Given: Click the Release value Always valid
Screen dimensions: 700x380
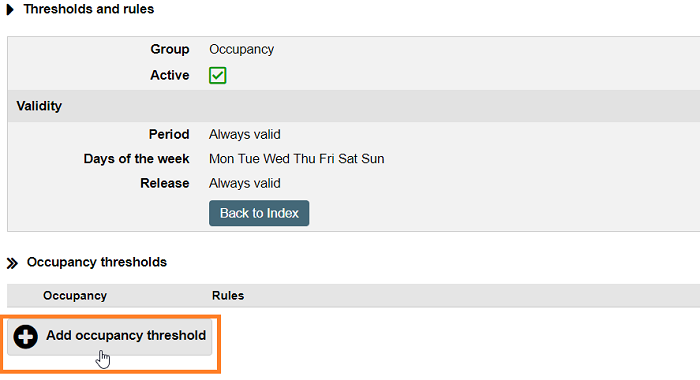Looking at the screenshot, I should (x=245, y=183).
